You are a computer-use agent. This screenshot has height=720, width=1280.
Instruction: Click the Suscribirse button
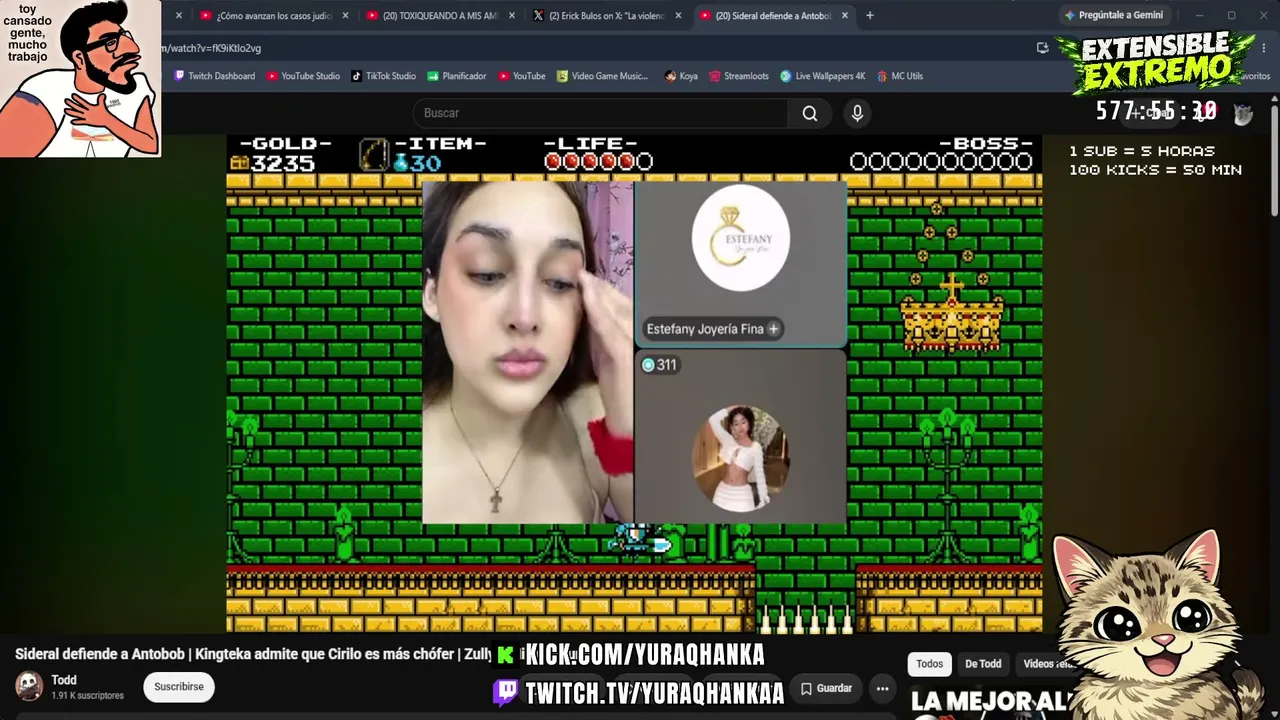179,687
